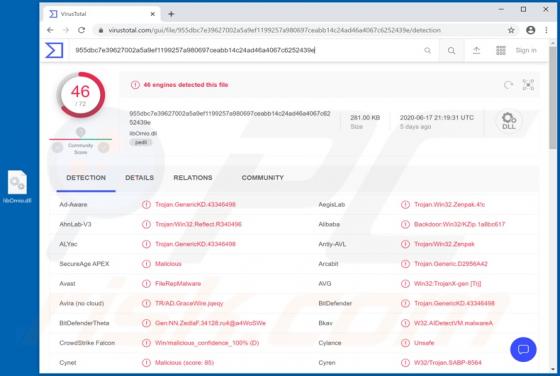Click the Sign in link
Viewport: 560px width, 376px height.
[526, 50]
